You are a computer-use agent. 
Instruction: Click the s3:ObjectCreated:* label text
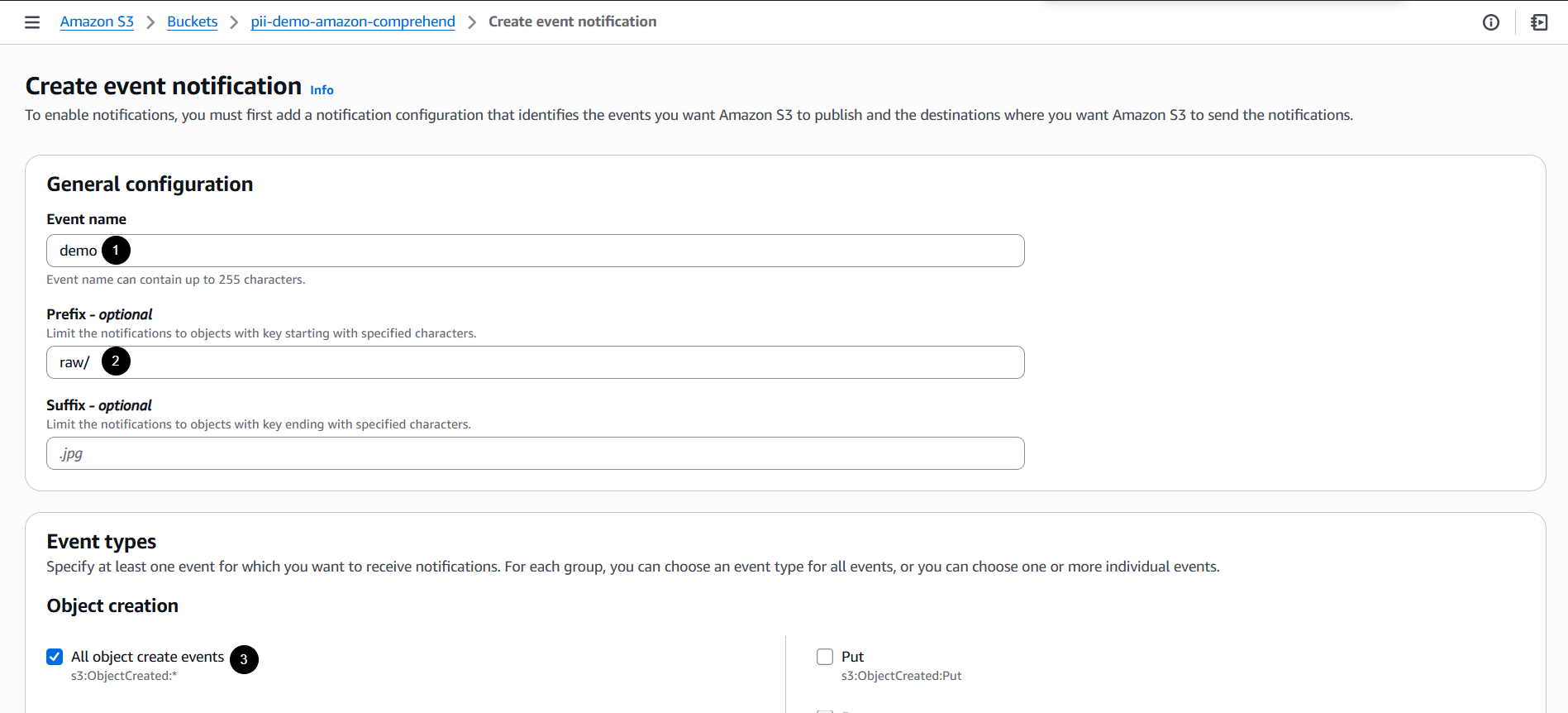click(x=124, y=675)
